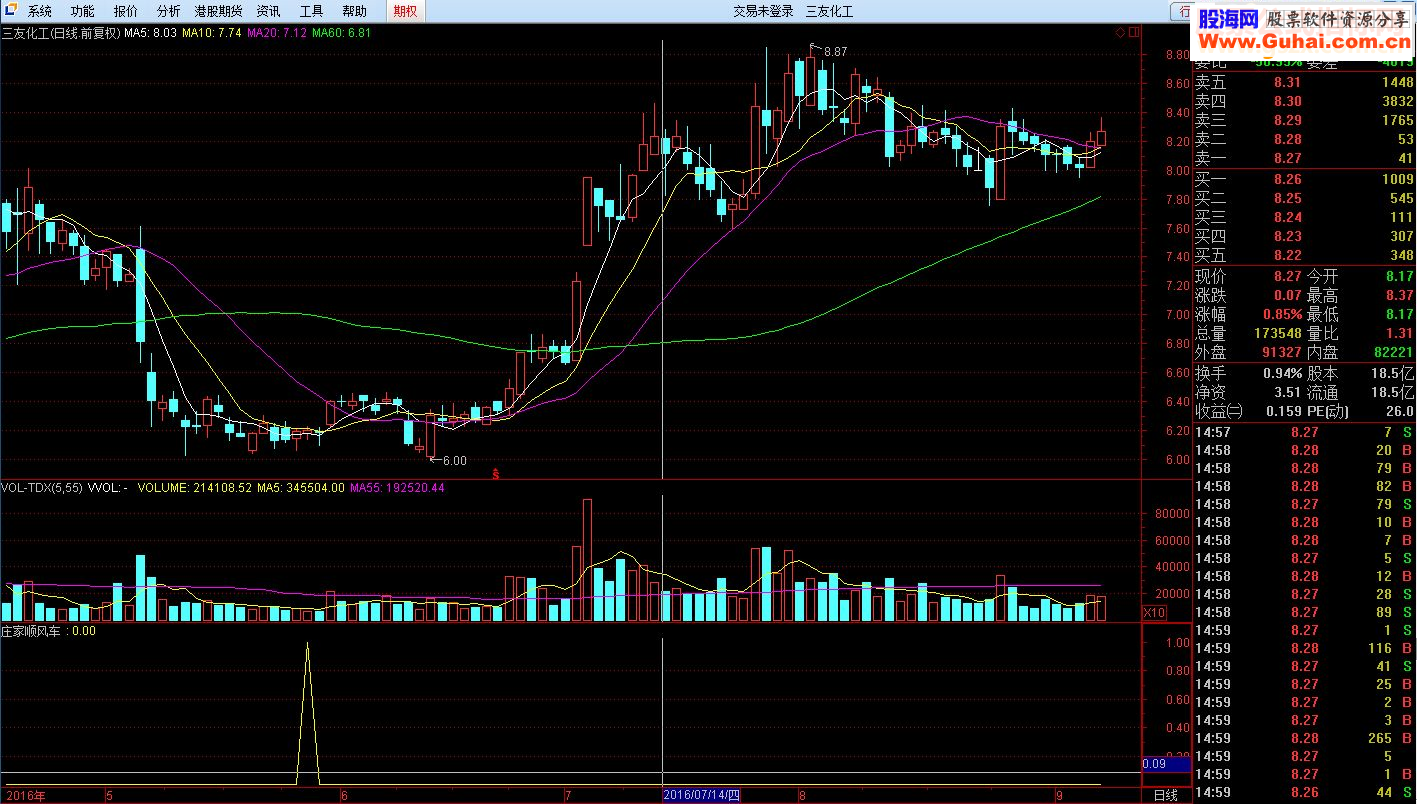Click the 0.09 value box on the indicator axis
1417x804 pixels.
coord(1165,764)
